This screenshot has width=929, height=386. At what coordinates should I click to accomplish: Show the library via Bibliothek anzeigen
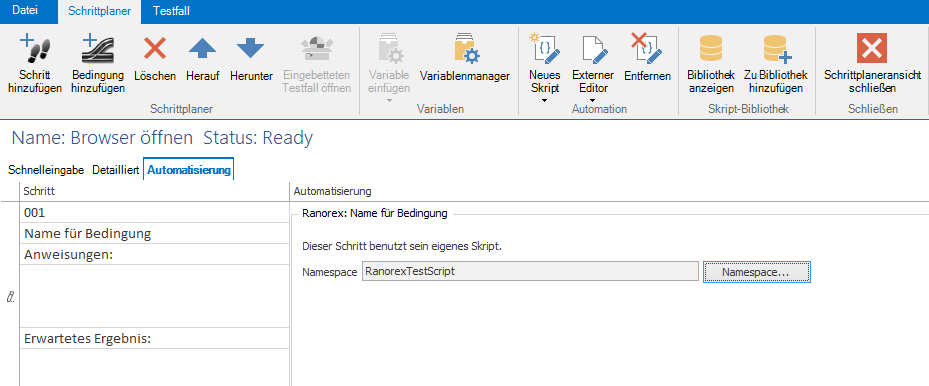(x=710, y=49)
